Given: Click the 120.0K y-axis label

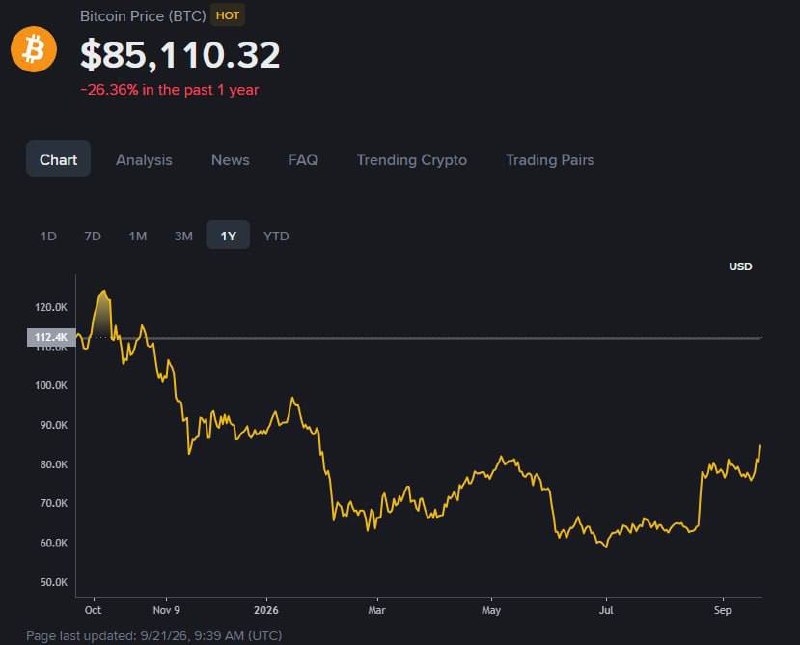Looking at the screenshot, I should [x=52, y=307].
